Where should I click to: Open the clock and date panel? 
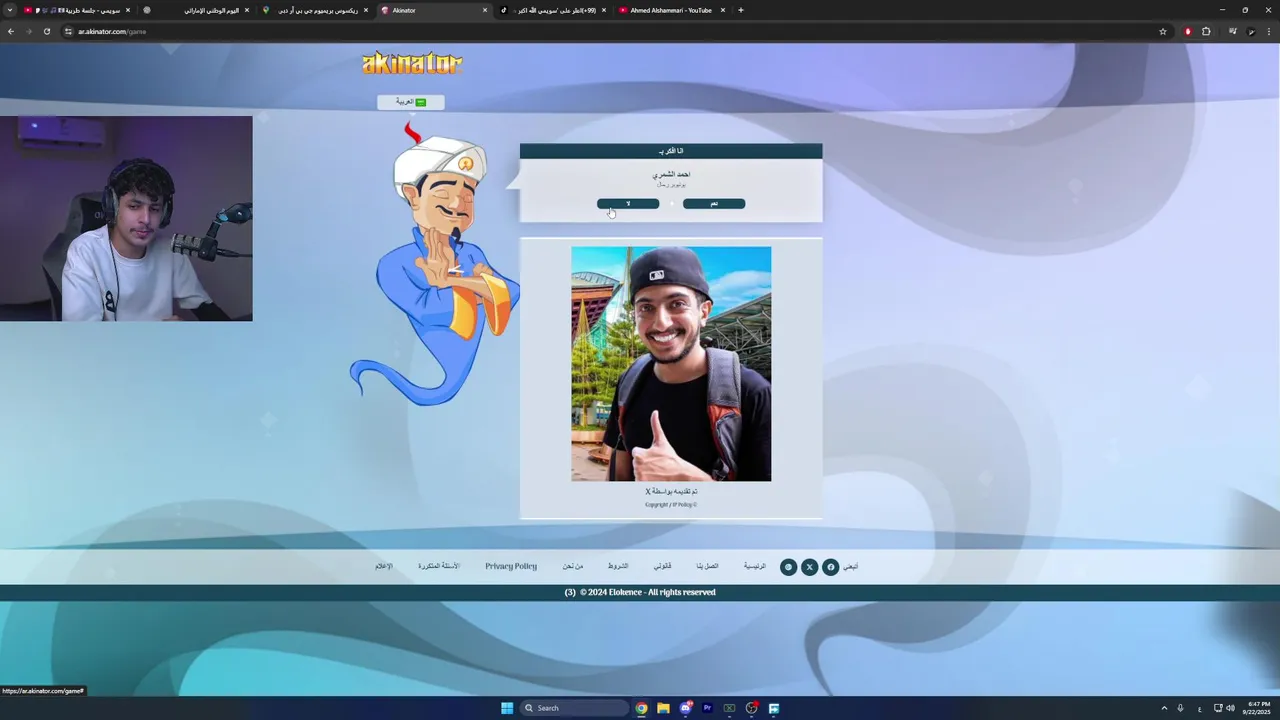[1257, 708]
